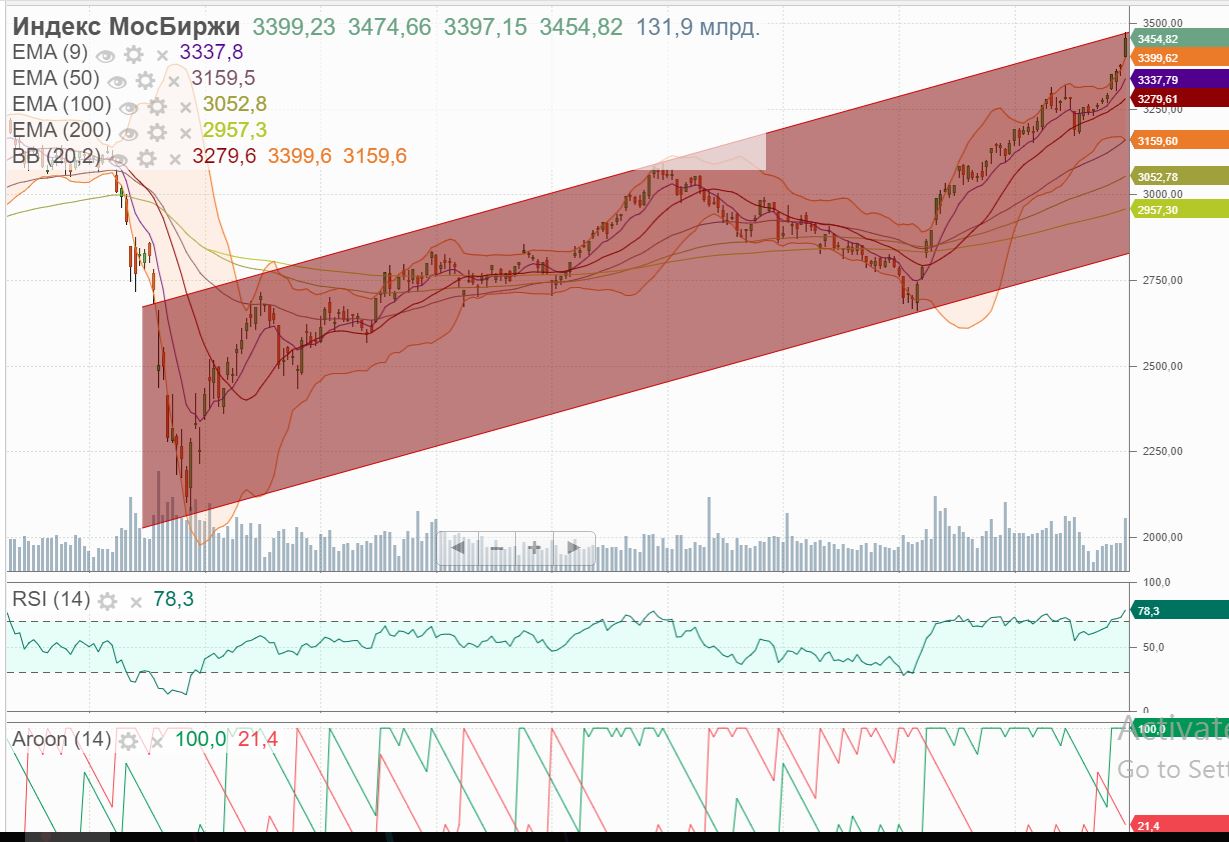The image size is (1229, 842).
Task: Zoom in chart with plus button
Action: pyautogui.click(x=534, y=548)
